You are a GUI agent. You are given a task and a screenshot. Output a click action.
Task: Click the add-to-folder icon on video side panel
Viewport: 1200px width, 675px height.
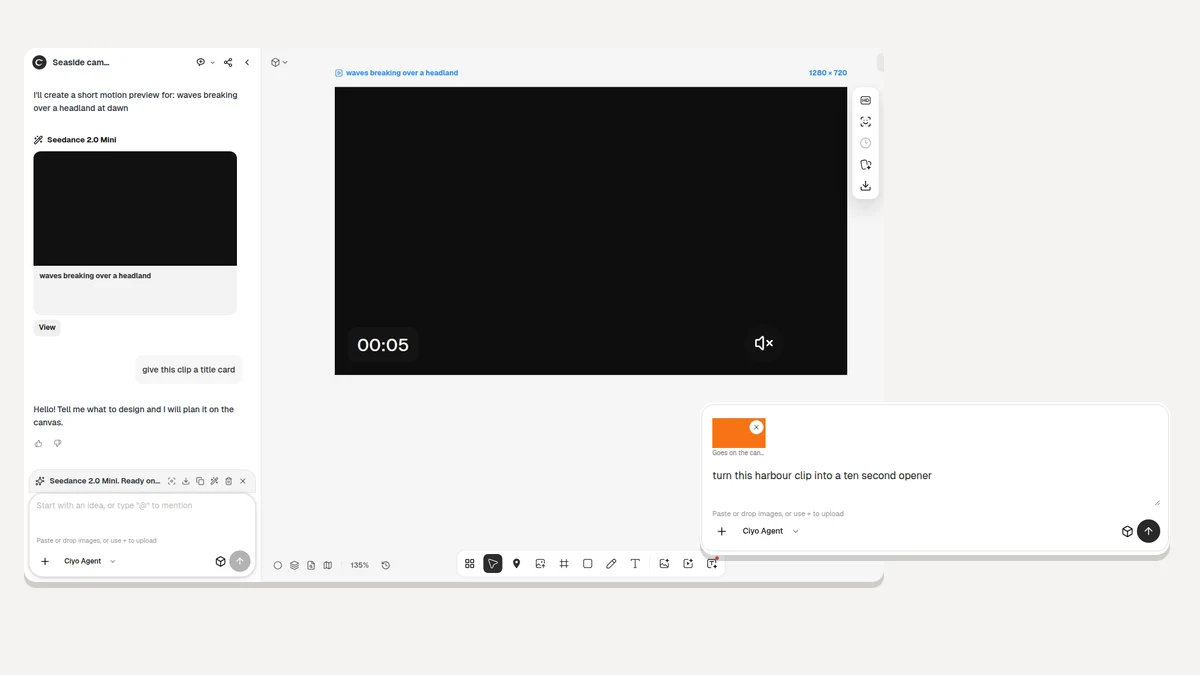click(x=866, y=165)
